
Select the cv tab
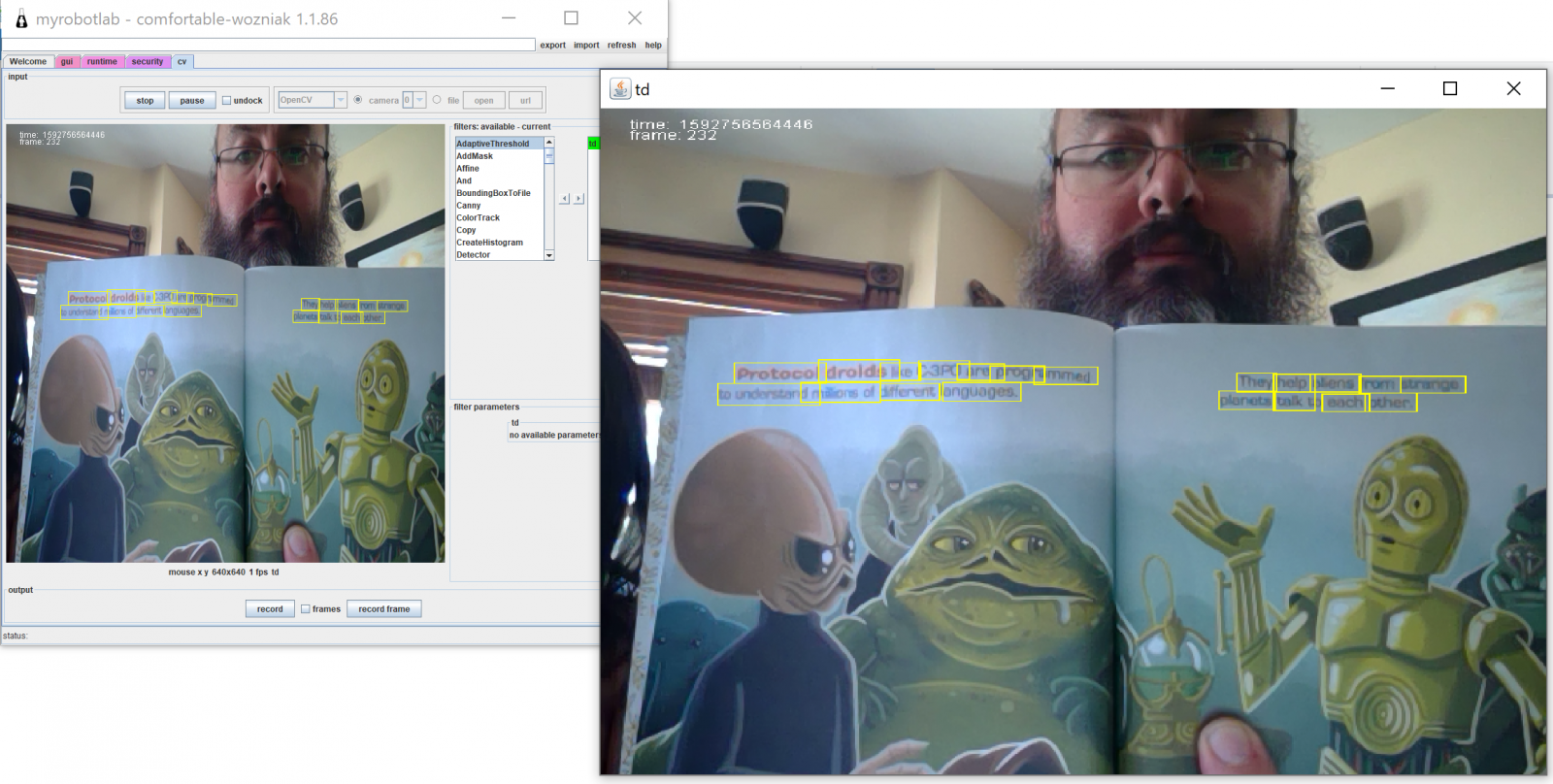(x=182, y=61)
